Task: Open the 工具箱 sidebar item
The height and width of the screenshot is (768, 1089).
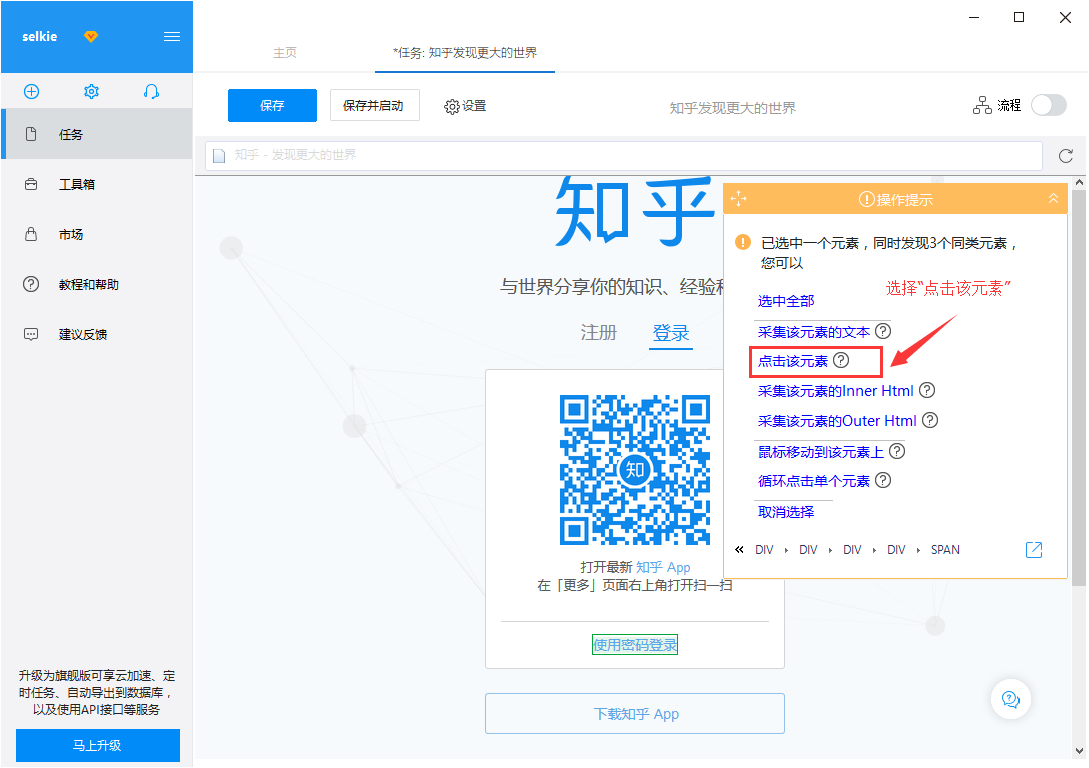Action: pyautogui.click(x=97, y=184)
